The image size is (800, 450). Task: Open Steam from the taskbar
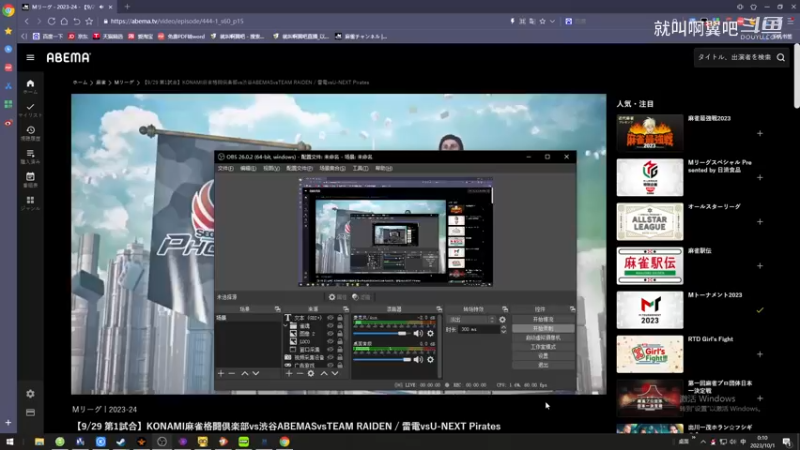(x=121, y=442)
